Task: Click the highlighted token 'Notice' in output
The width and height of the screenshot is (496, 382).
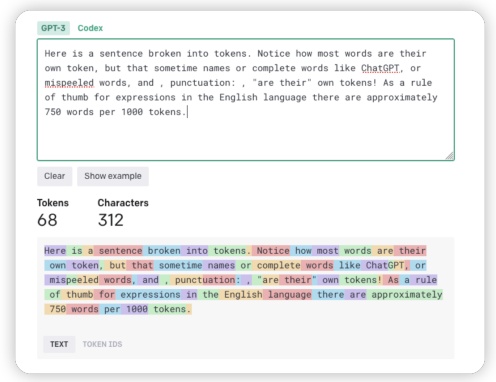Action: (271, 251)
